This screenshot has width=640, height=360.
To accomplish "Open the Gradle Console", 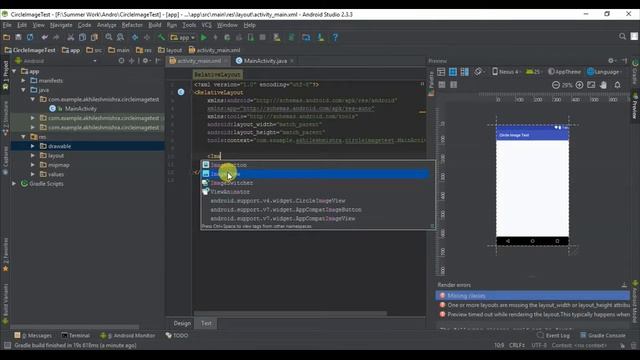I will click(603, 336).
